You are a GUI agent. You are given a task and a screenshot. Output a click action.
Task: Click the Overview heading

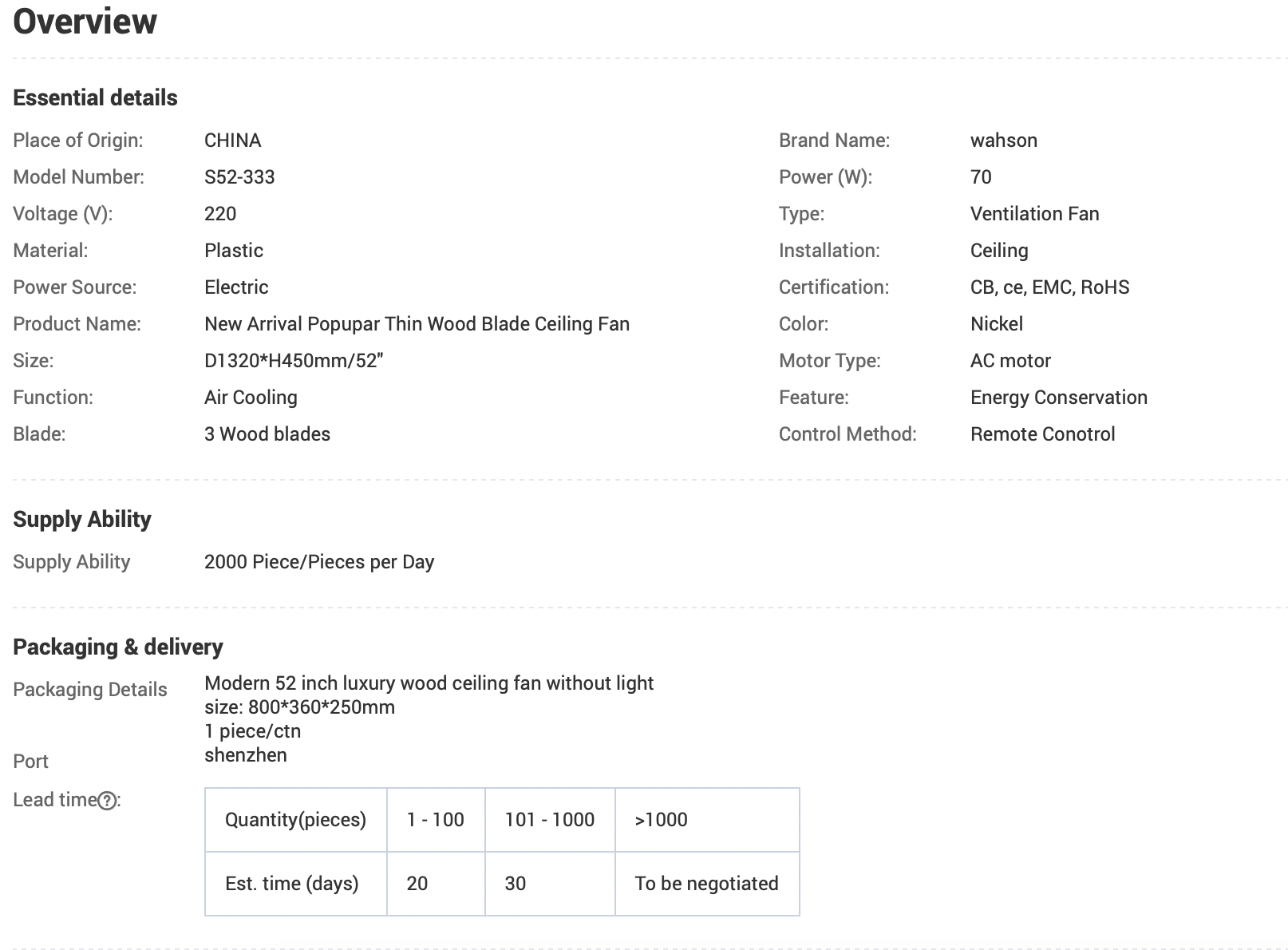[85, 21]
